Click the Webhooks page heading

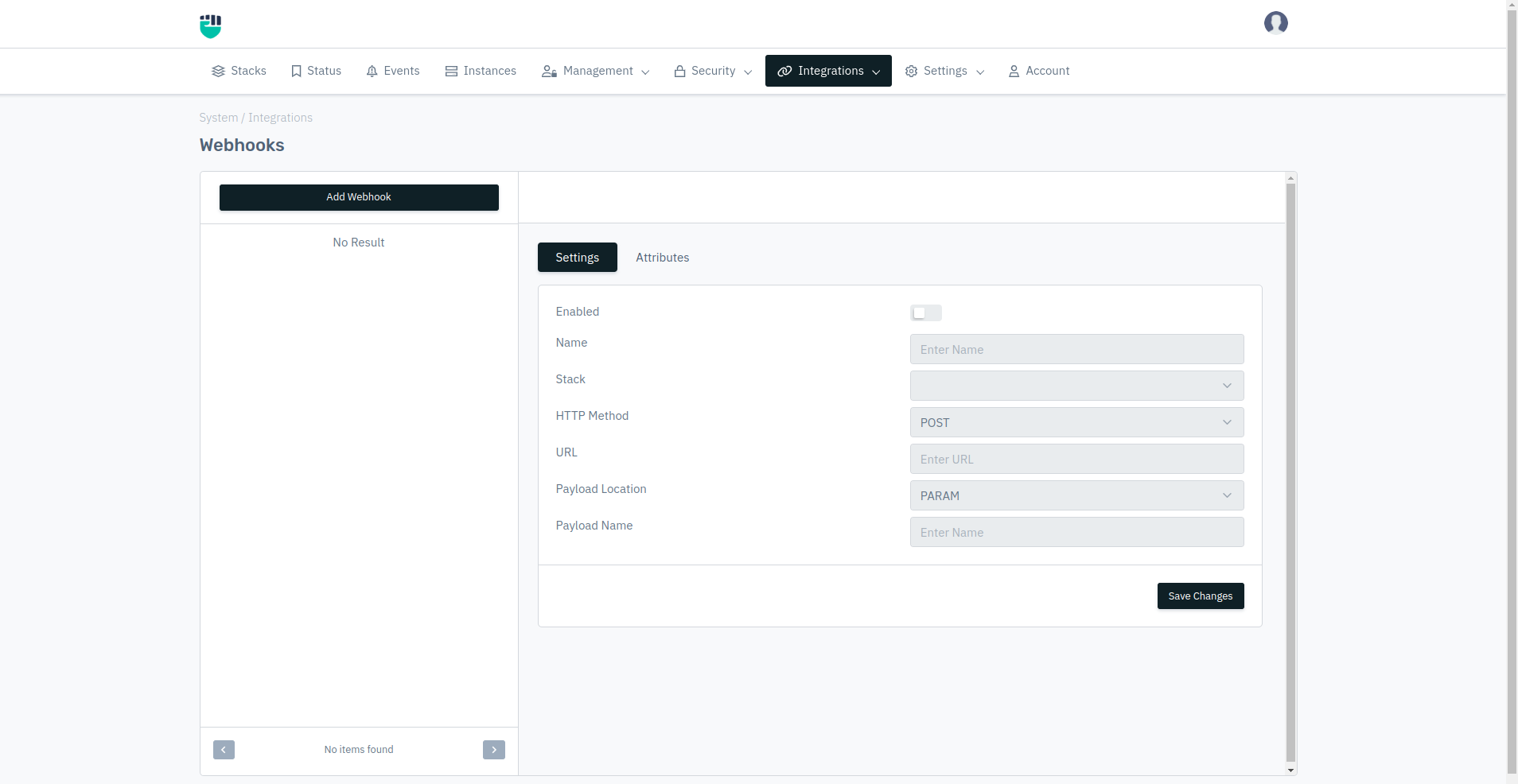point(242,146)
